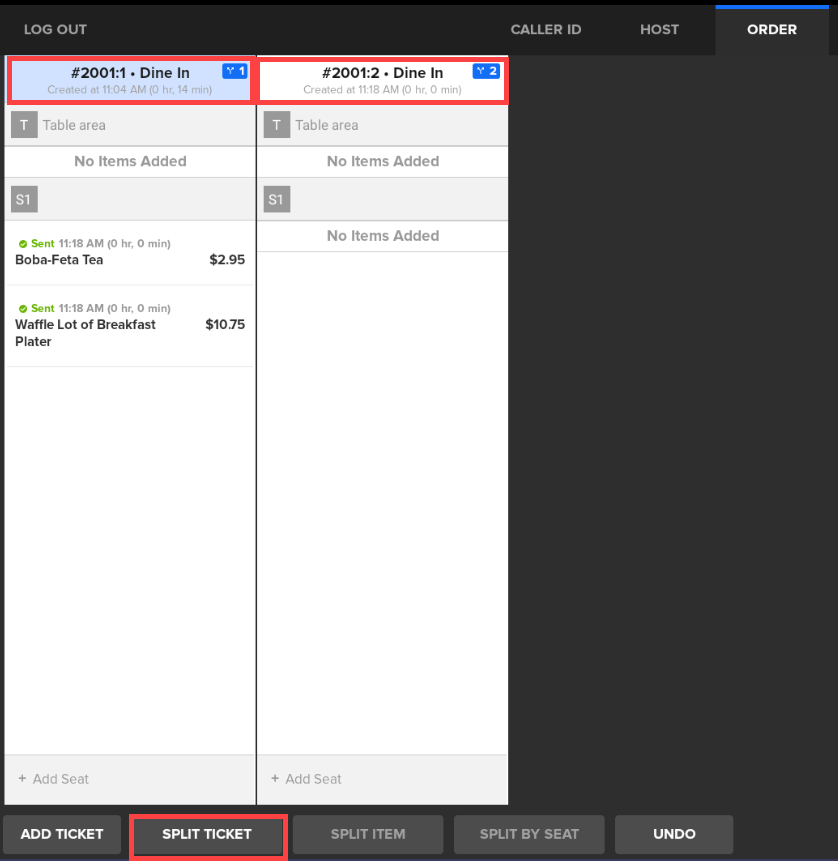Click the green Sent status icon on Boba-Feta Tea

[23, 244]
